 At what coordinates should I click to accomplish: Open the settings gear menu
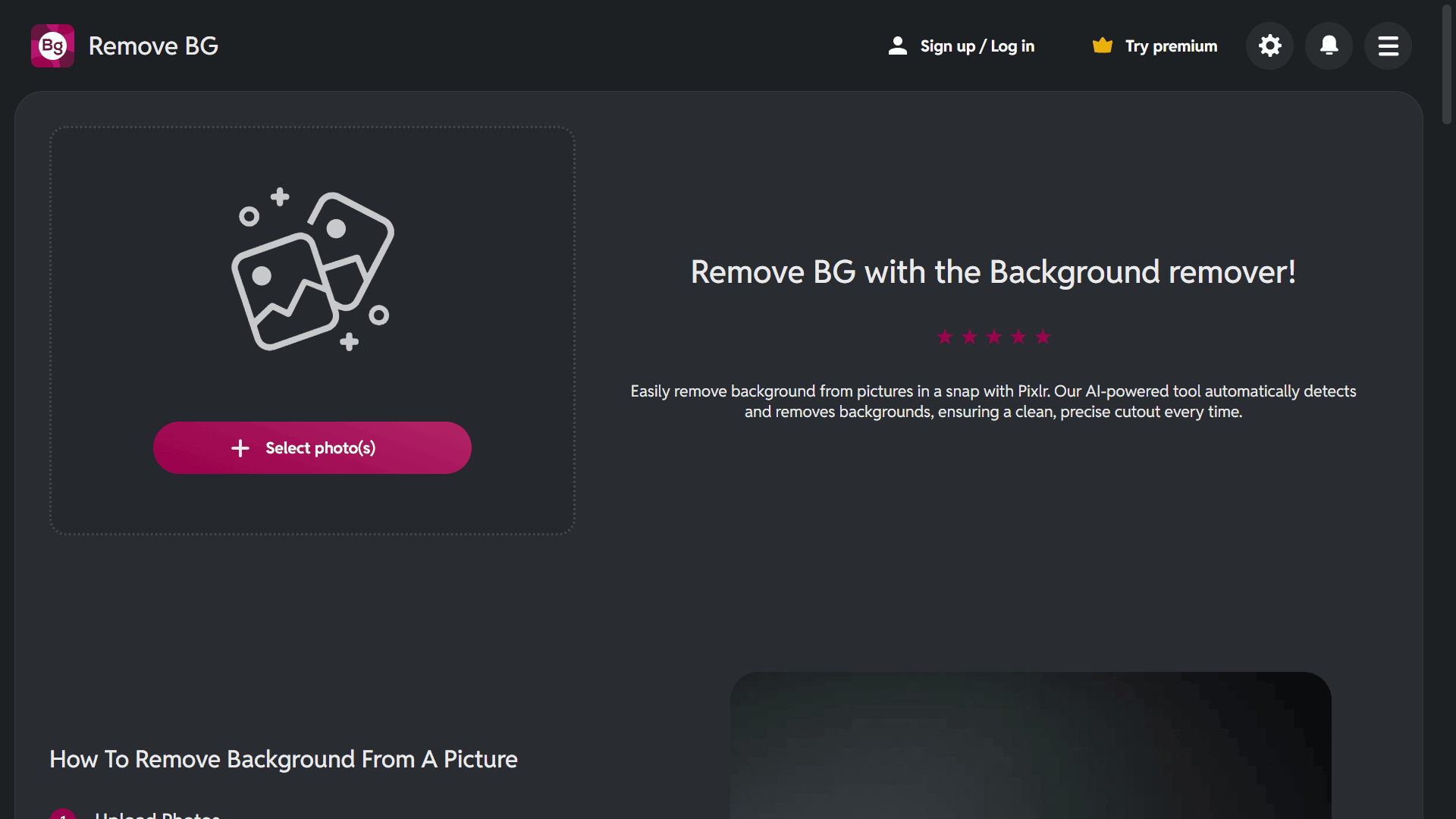pyautogui.click(x=1269, y=46)
